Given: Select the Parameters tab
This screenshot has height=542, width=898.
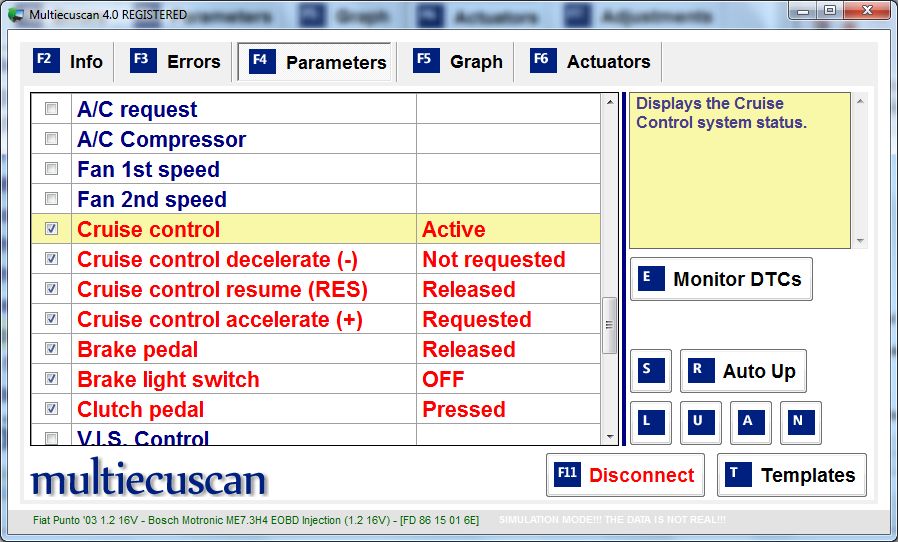Looking at the screenshot, I should click(x=317, y=62).
